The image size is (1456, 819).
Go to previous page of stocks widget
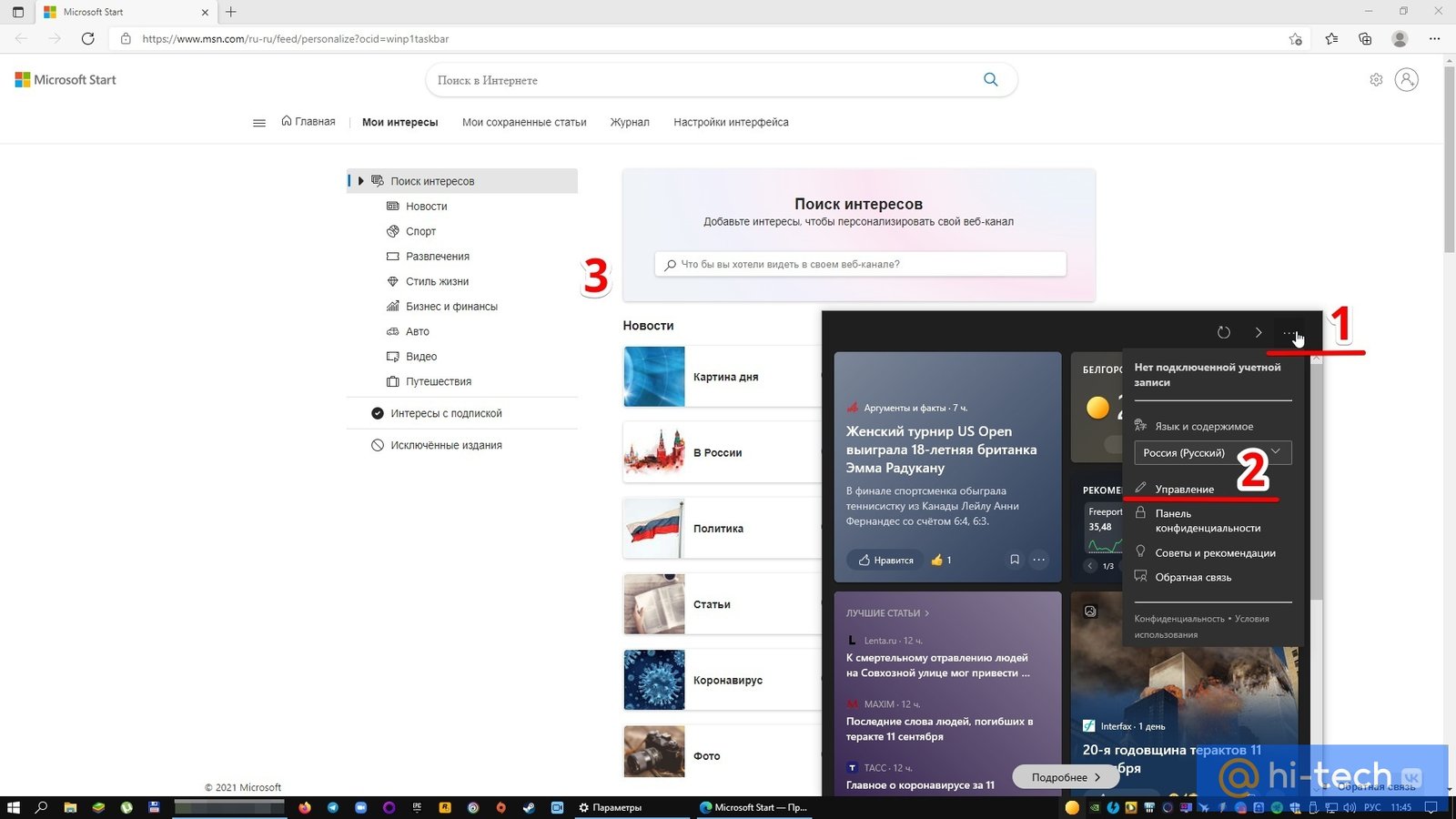click(x=1090, y=566)
